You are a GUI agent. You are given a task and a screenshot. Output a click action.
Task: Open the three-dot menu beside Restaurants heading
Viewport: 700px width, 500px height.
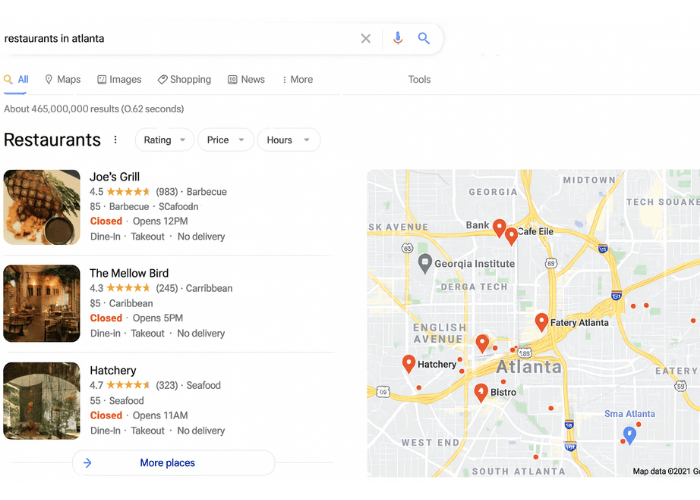pyautogui.click(x=115, y=140)
